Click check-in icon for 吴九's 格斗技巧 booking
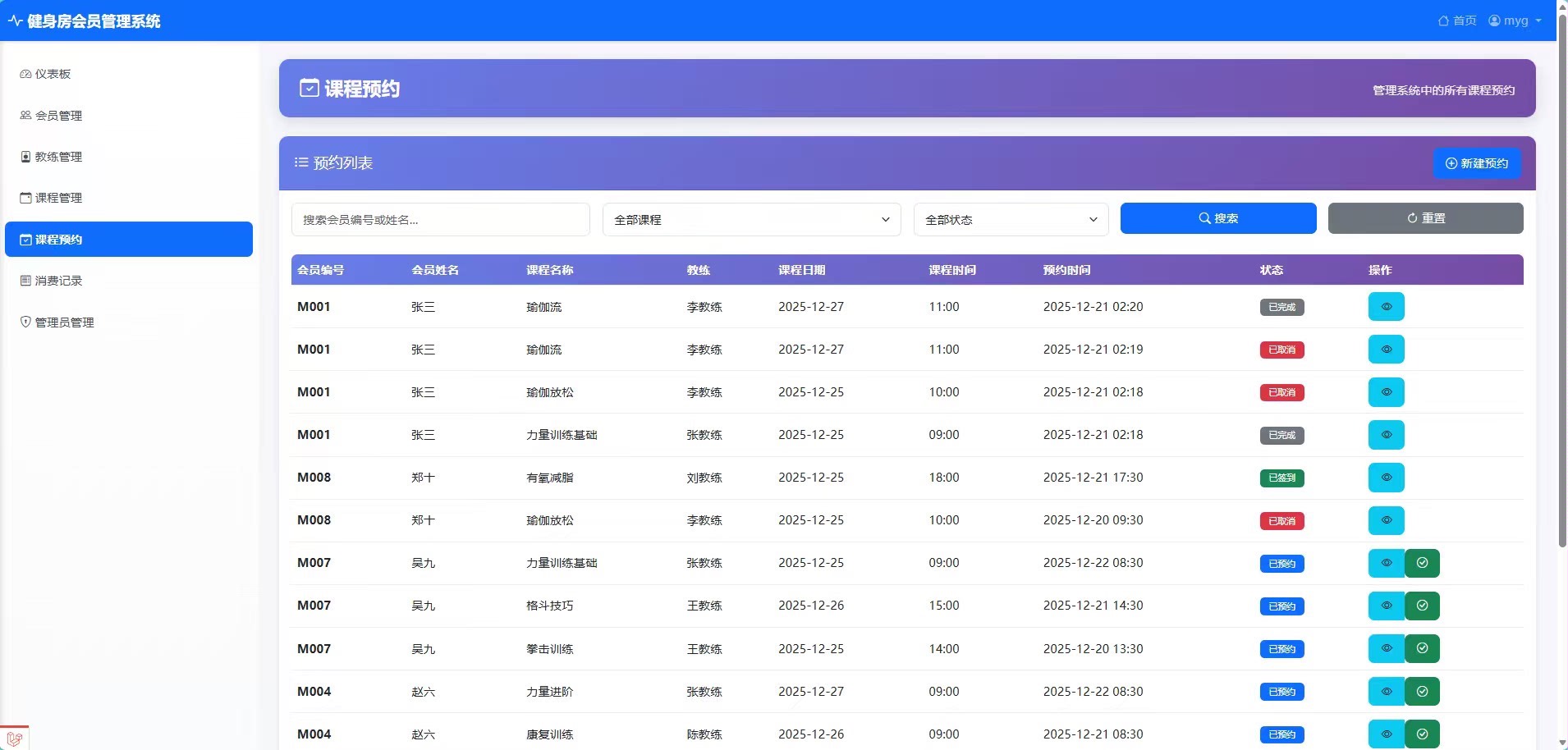The height and width of the screenshot is (750, 1568). [1422, 606]
